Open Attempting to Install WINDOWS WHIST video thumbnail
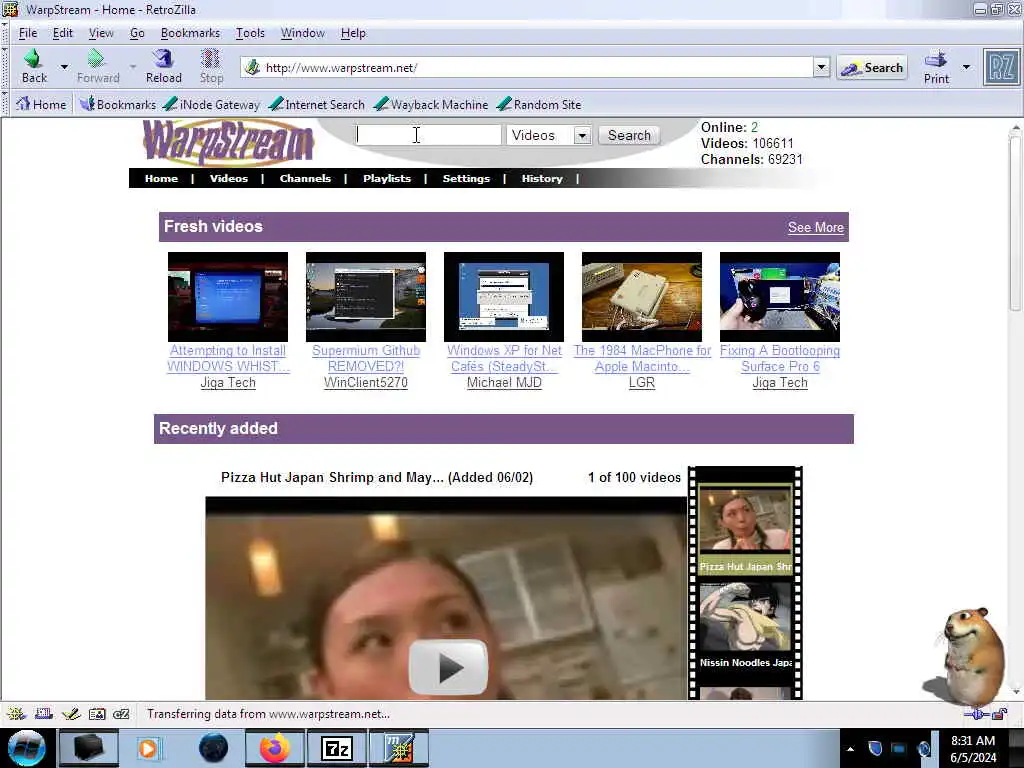 (x=228, y=296)
